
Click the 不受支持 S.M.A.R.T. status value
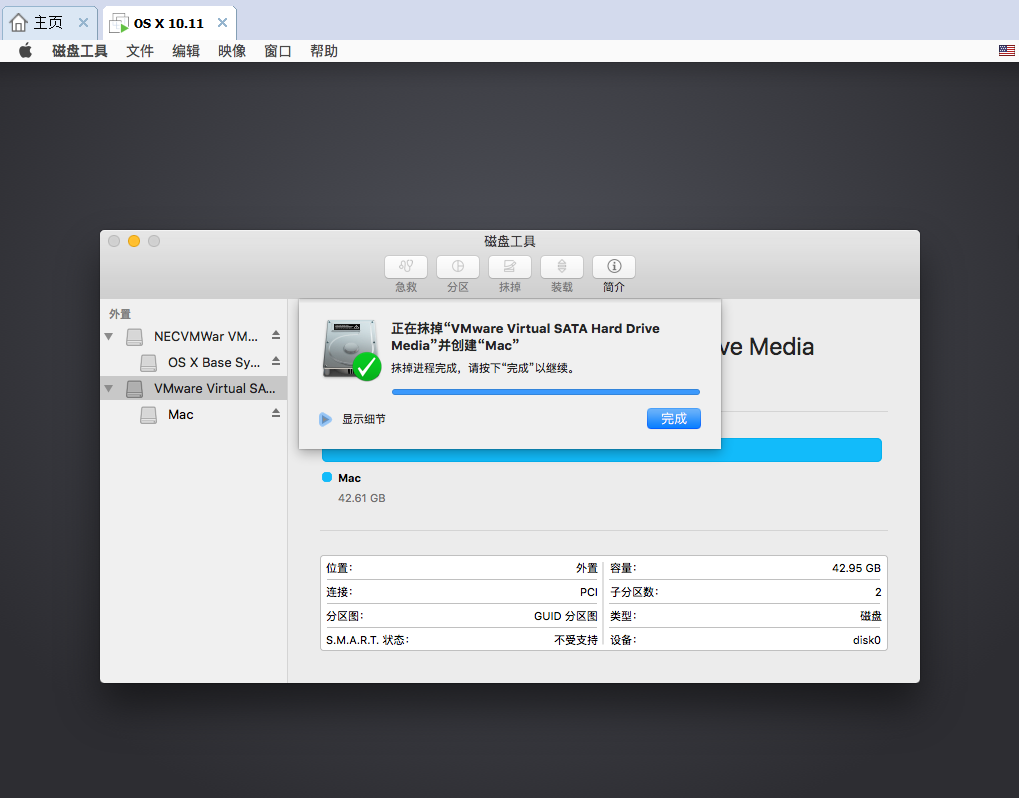coord(576,640)
